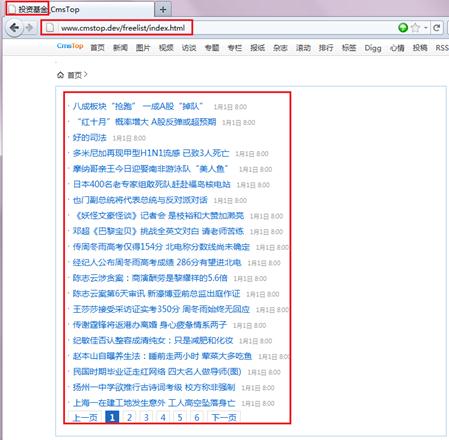
Task: Open a new tab with plus button
Action: click(x=163, y=9)
